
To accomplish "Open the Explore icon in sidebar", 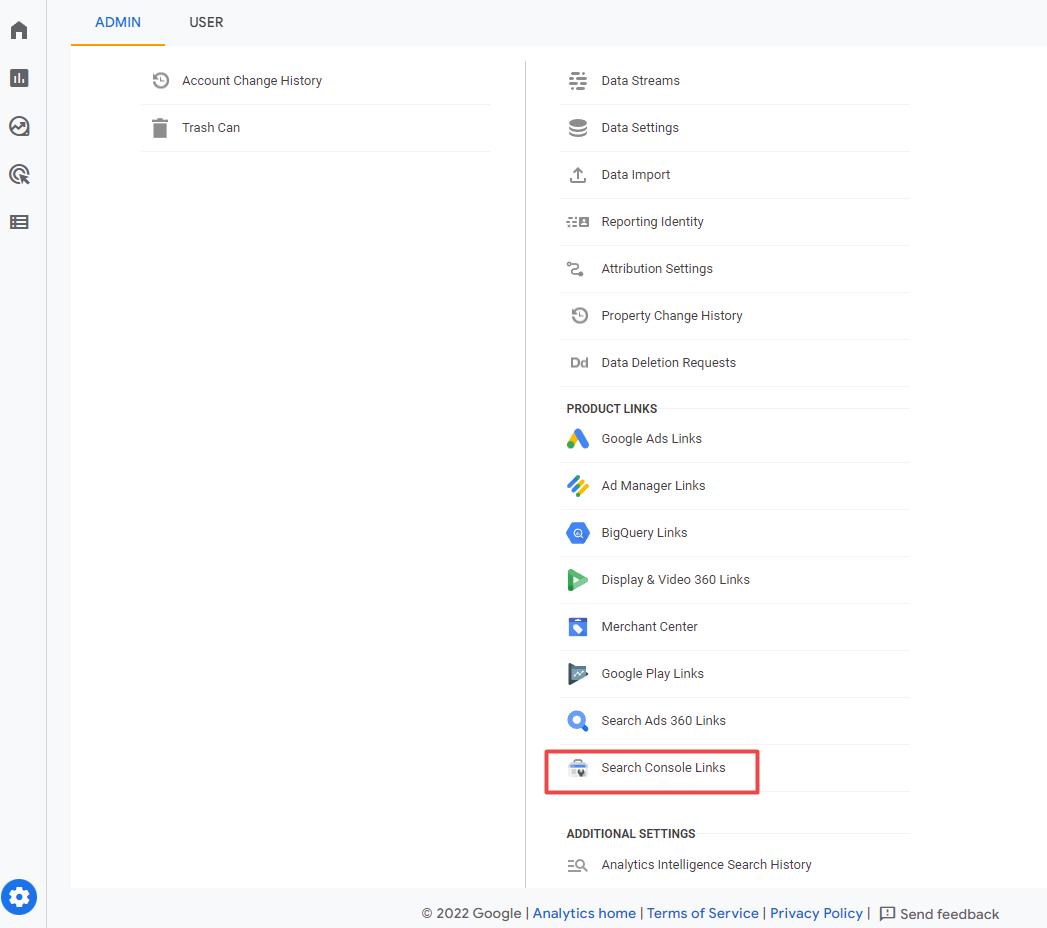I will click(x=19, y=126).
